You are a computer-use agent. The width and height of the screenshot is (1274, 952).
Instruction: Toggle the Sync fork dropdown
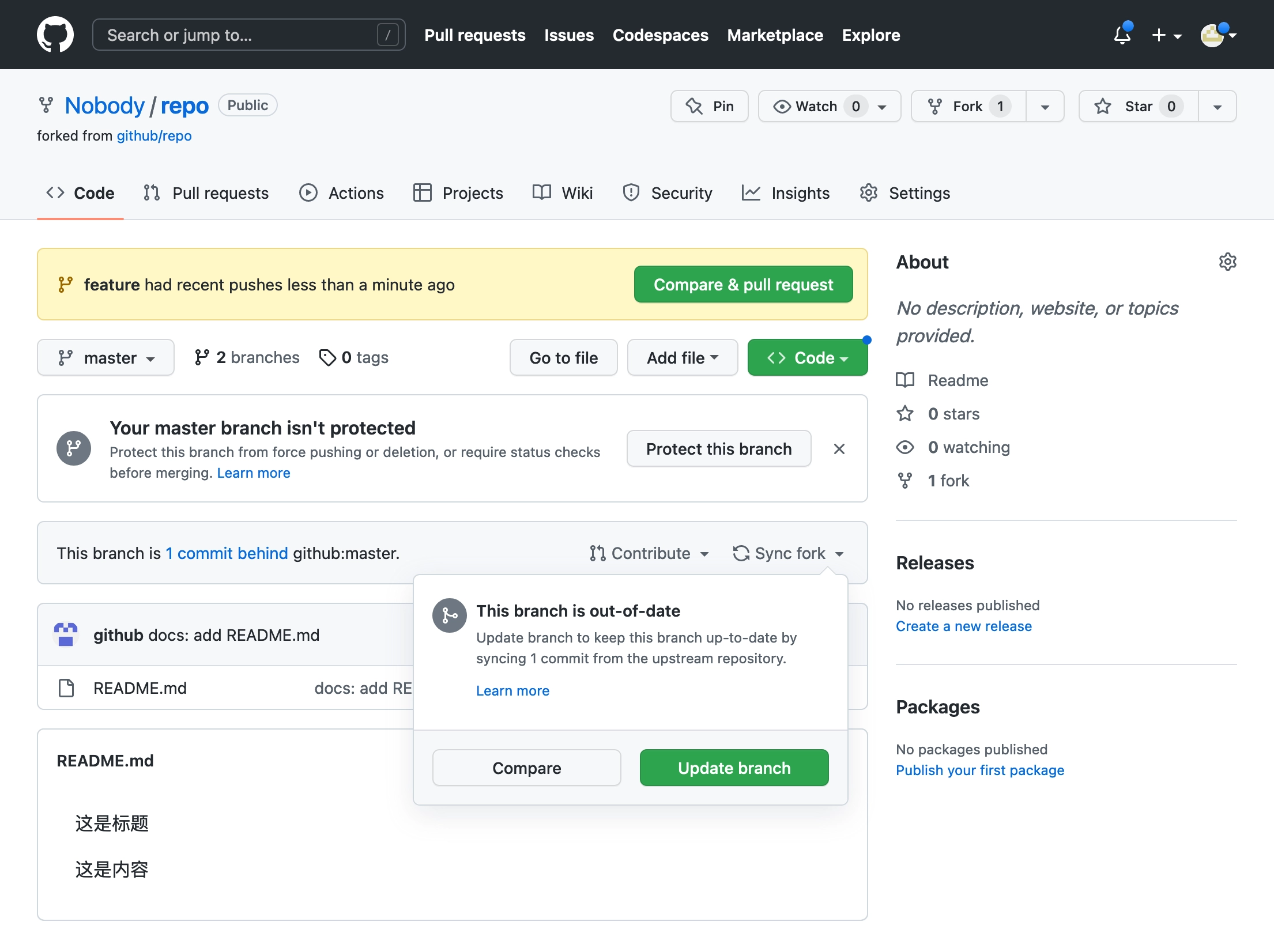tap(788, 553)
